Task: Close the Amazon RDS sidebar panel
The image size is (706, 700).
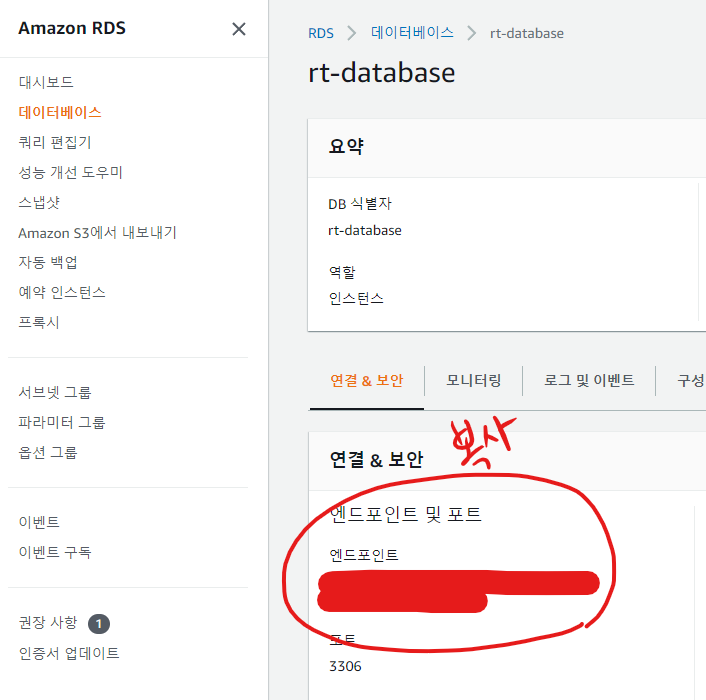Action: [x=239, y=29]
